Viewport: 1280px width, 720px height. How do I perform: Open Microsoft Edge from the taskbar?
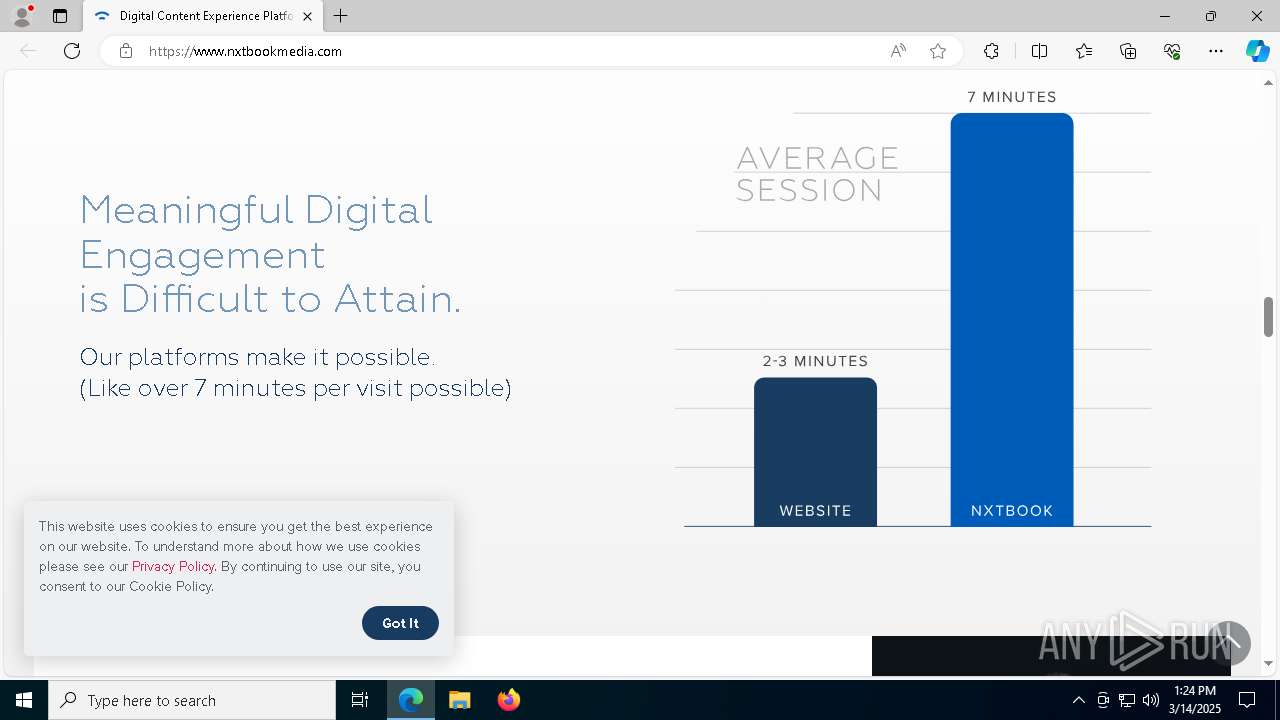click(411, 700)
